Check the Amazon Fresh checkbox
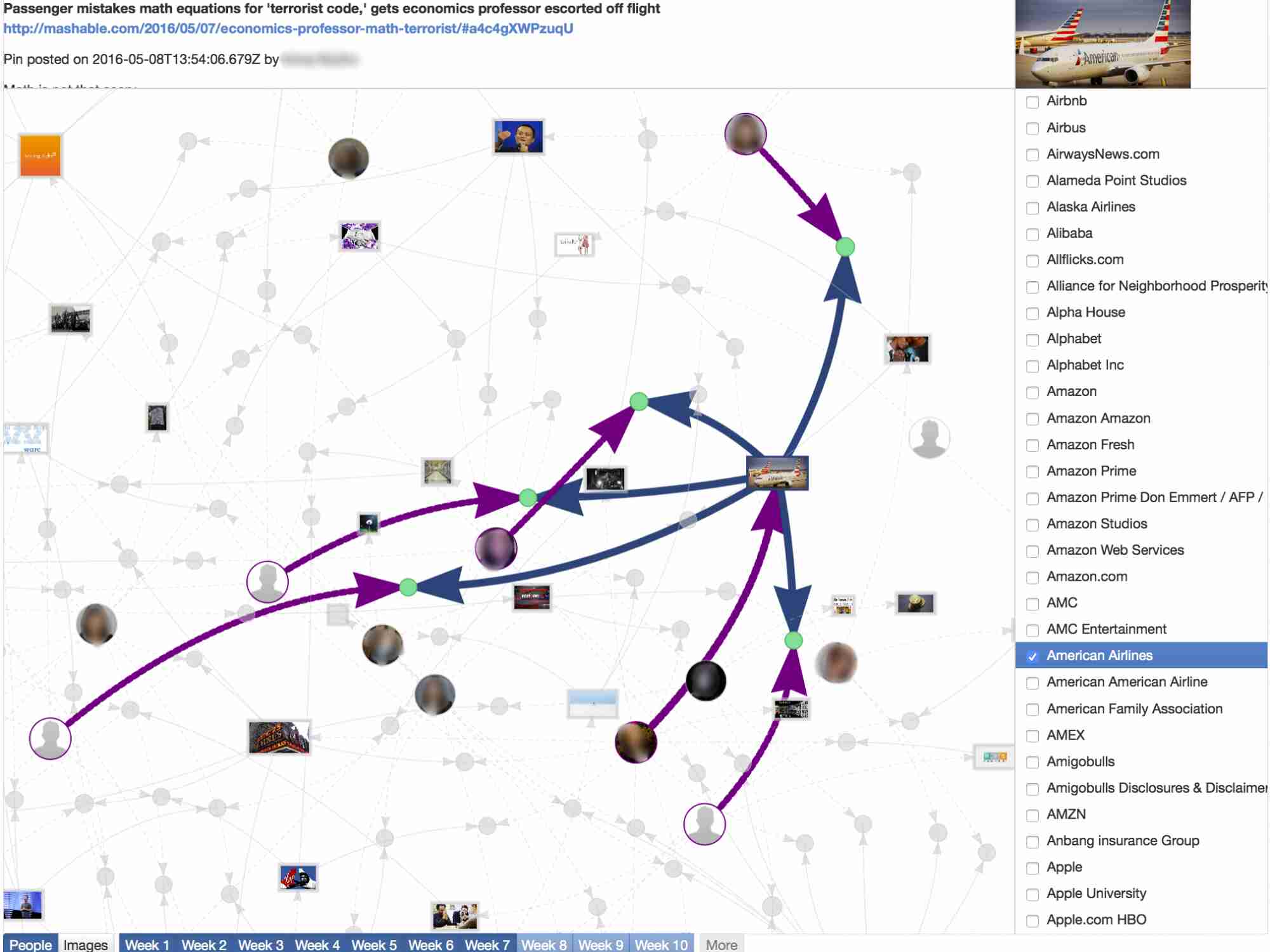The image size is (1270, 952). [1033, 446]
